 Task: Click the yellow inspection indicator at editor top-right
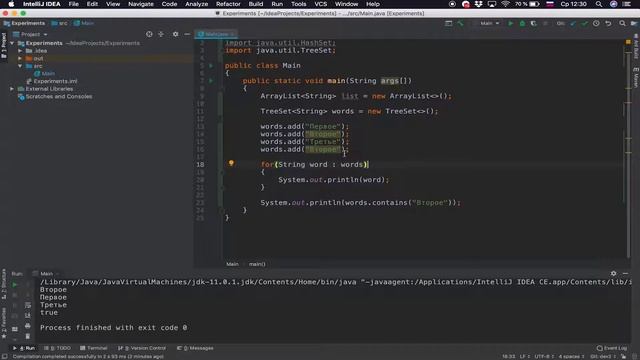628,42
